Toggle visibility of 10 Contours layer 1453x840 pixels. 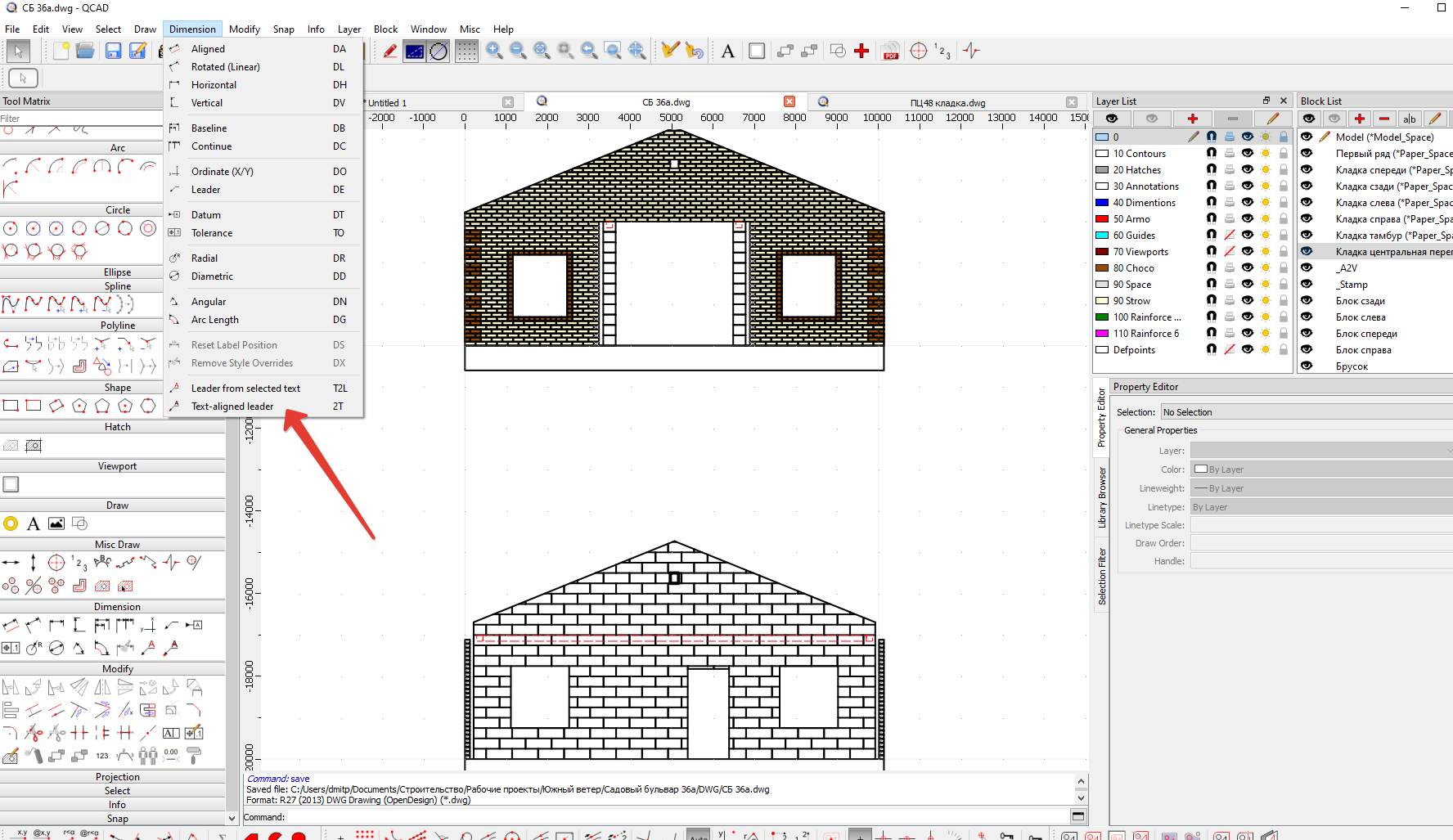coord(1248,153)
